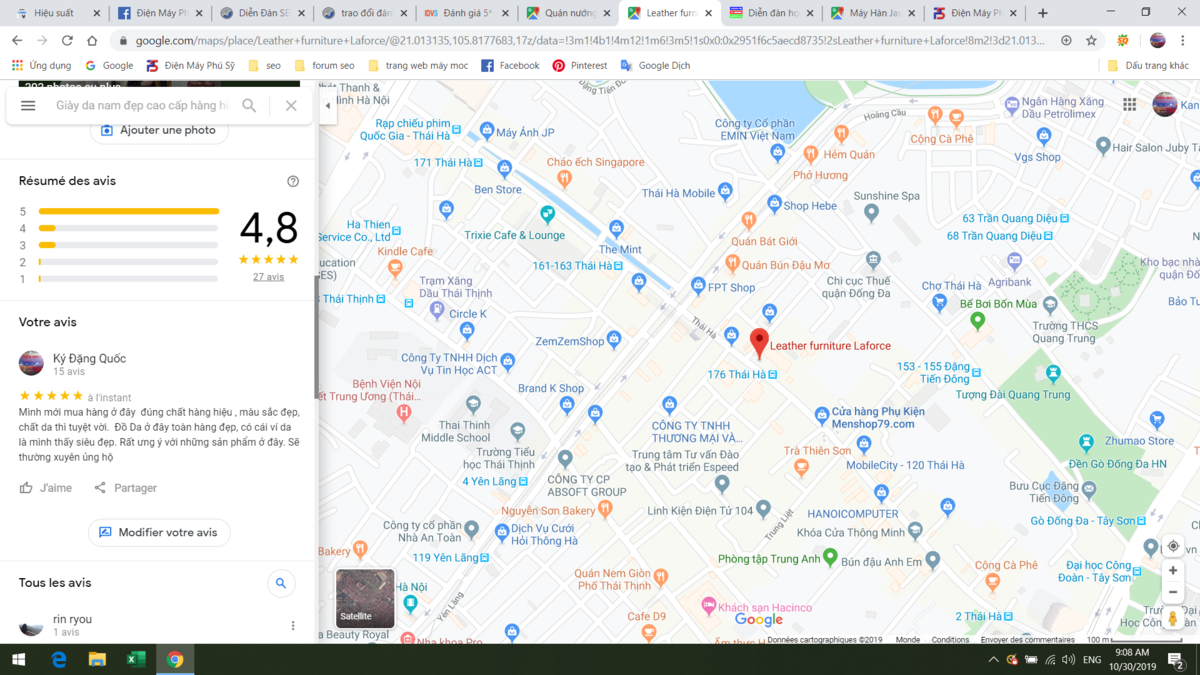Open the seo bookmarks folder
This screenshot has height=675, width=1200.
pyautogui.click(x=263, y=65)
